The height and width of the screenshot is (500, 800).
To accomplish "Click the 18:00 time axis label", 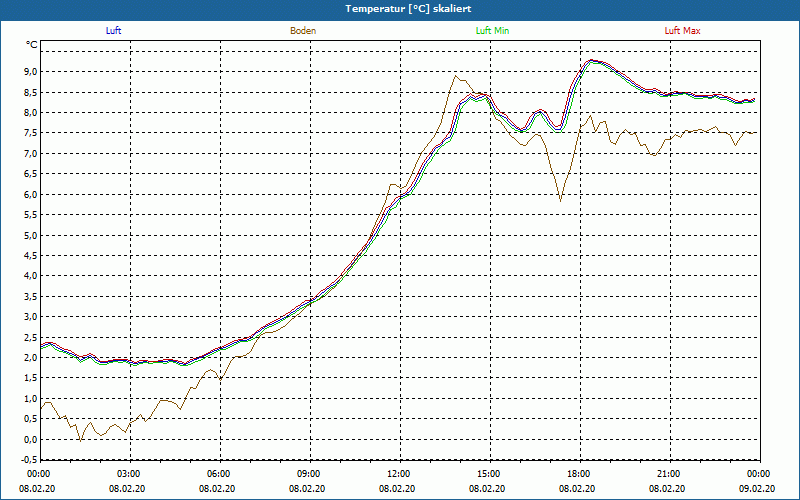I will click(x=579, y=474).
